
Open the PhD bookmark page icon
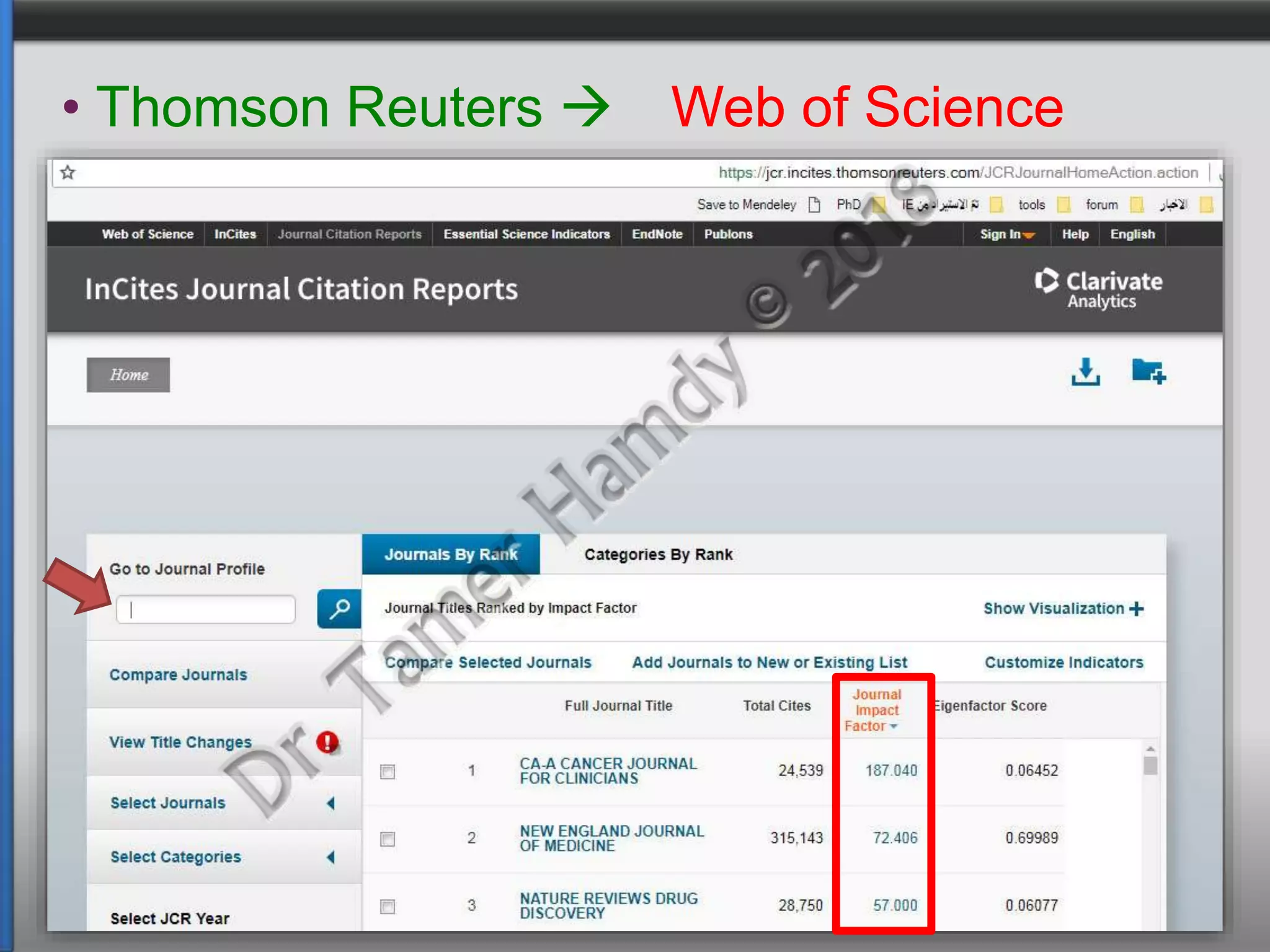tap(814, 205)
